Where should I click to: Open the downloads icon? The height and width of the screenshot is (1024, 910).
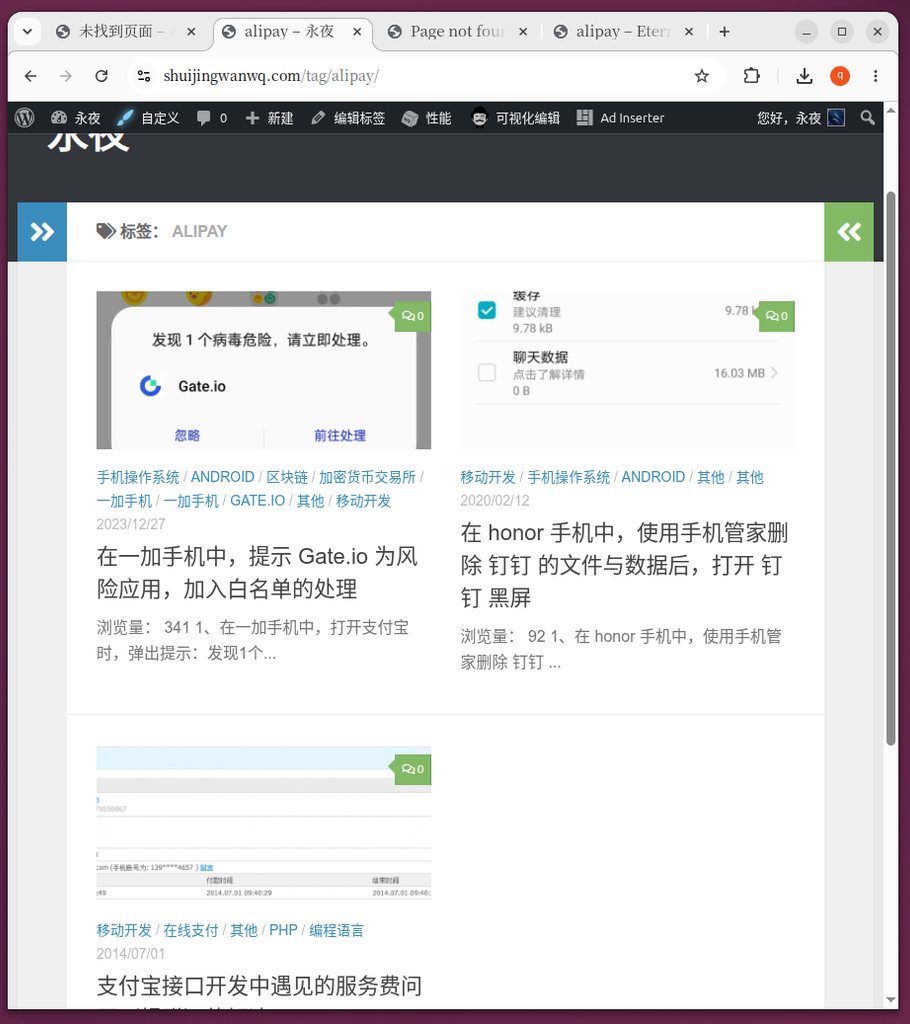click(x=804, y=76)
